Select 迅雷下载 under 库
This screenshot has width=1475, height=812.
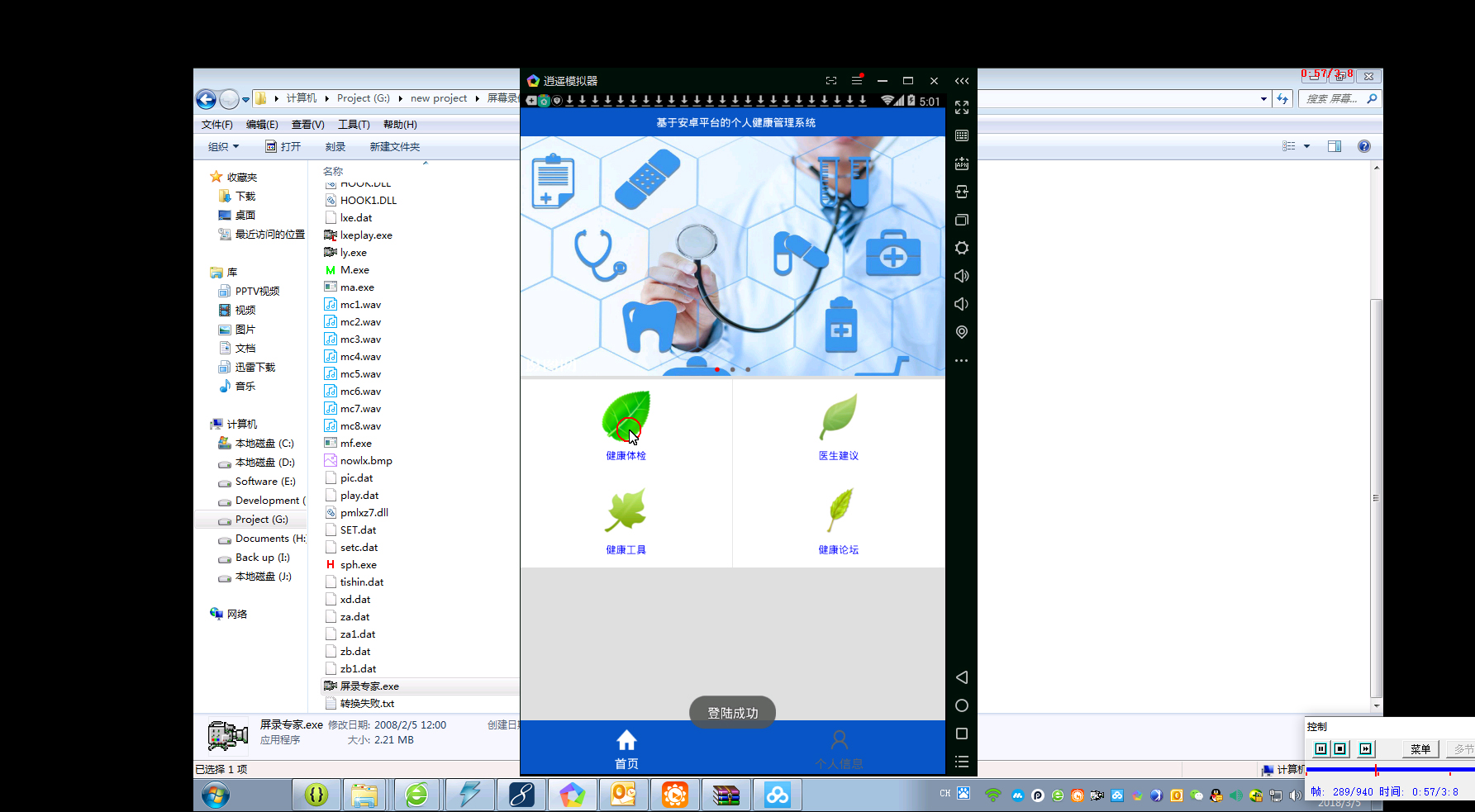click(x=255, y=368)
